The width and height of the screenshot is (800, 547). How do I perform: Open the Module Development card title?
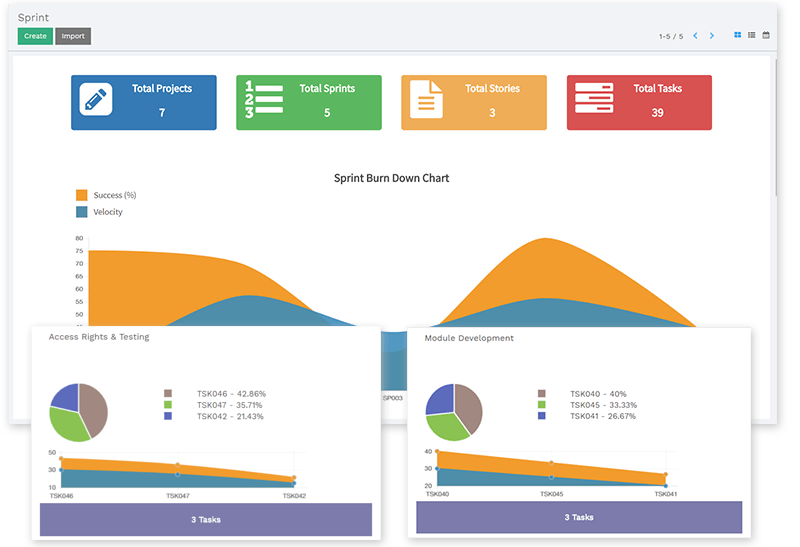pos(469,338)
